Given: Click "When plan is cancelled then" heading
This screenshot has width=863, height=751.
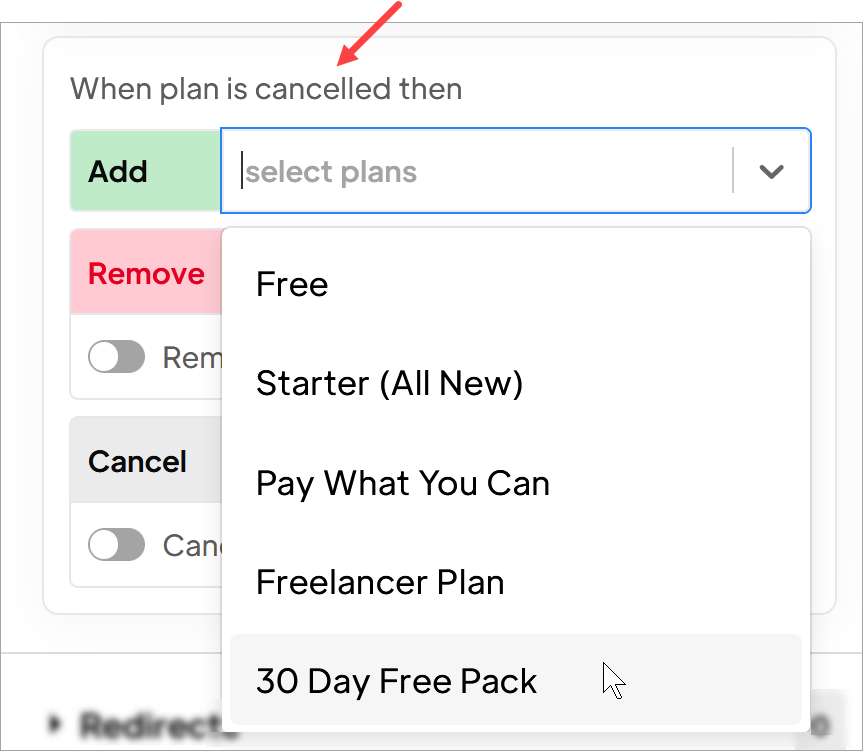Looking at the screenshot, I should tap(265, 88).
